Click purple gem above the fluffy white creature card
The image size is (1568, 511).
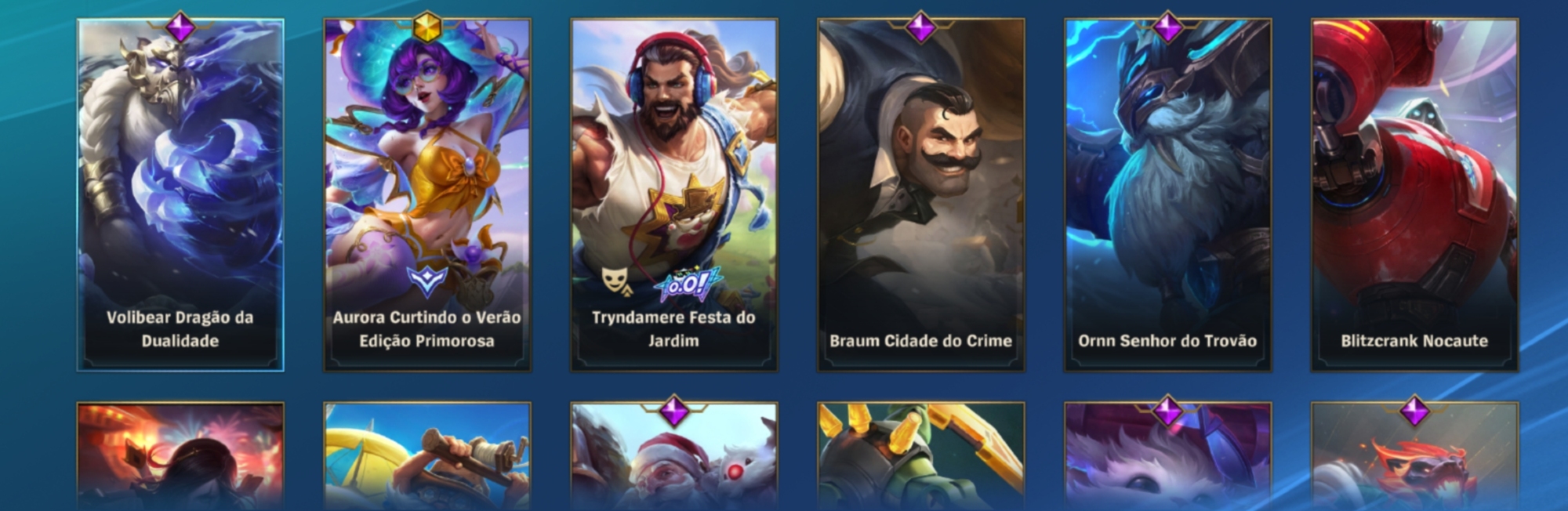(1167, 411)
